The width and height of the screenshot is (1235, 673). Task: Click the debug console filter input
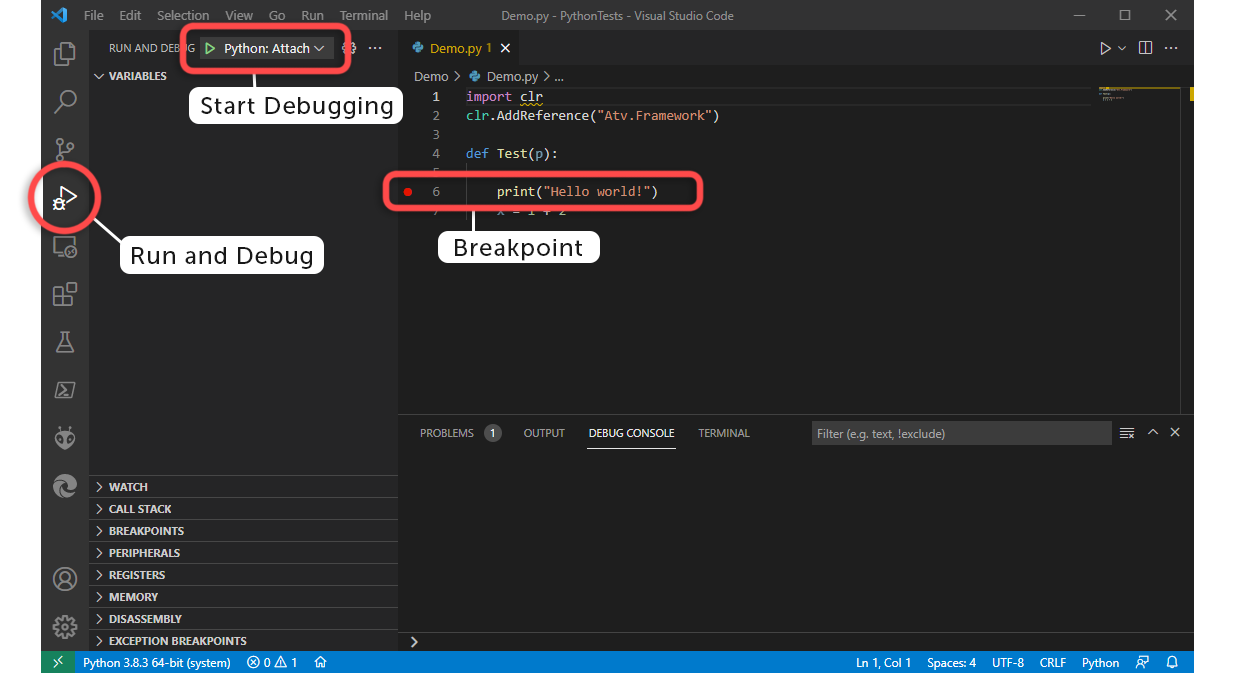(x=961, y=433)
